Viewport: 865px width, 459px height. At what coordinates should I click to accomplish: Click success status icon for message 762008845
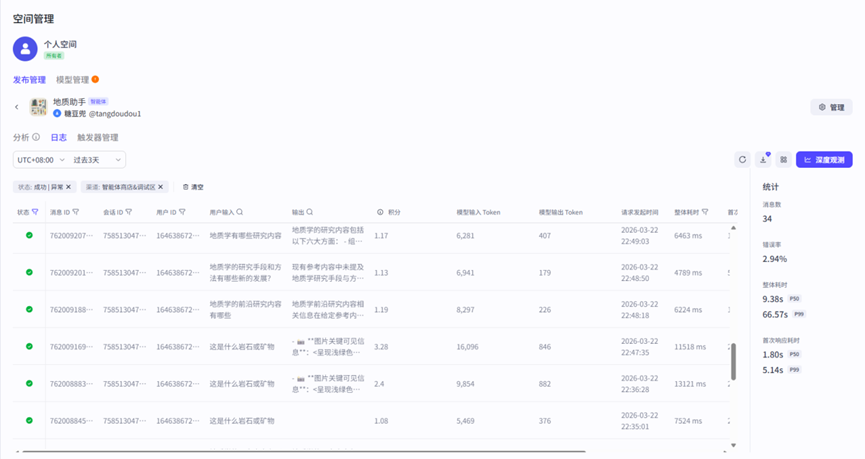tap(29, 420)
